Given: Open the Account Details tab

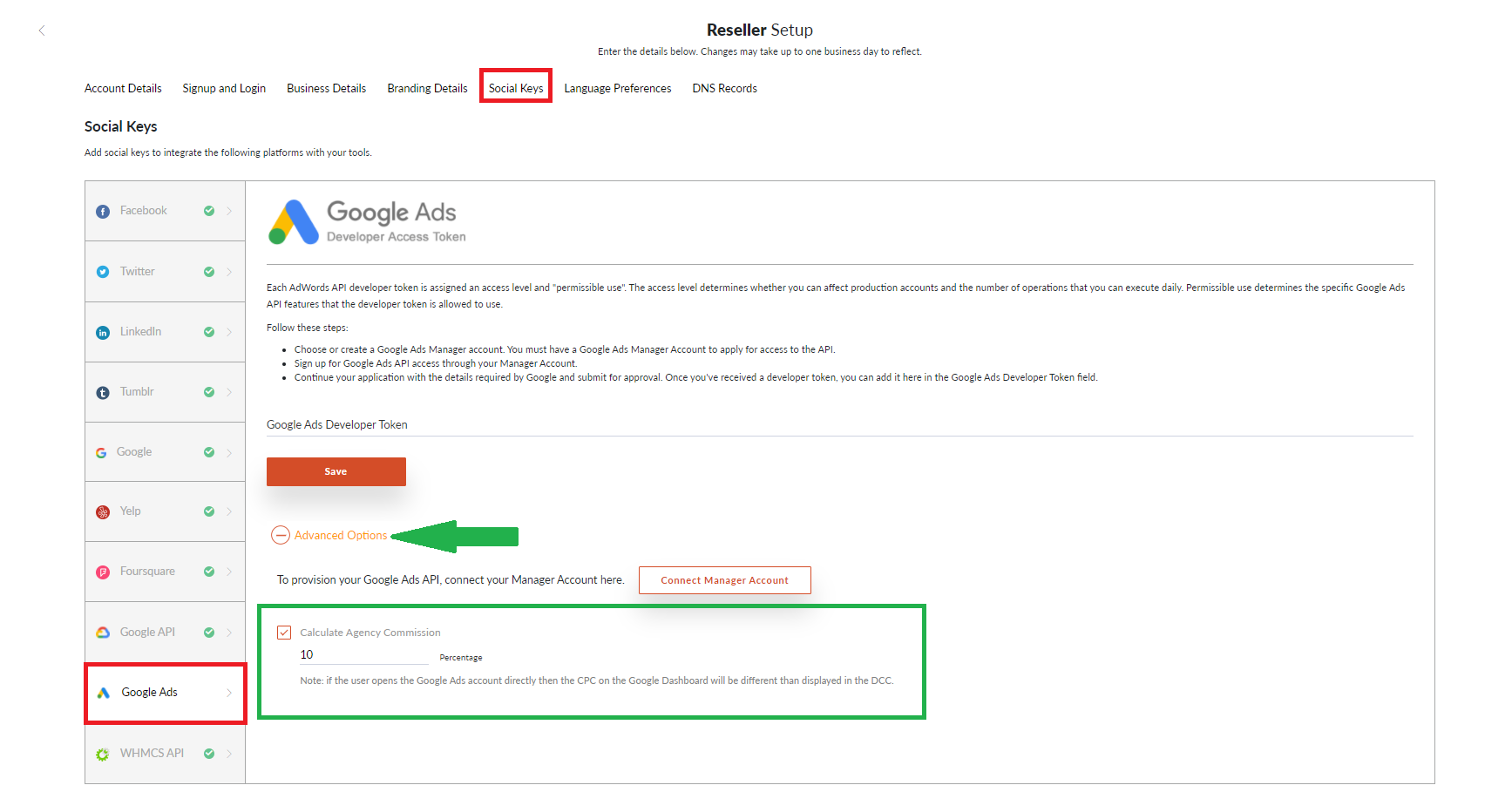Looking at the screenshot, I should click(x=123, y=88).
